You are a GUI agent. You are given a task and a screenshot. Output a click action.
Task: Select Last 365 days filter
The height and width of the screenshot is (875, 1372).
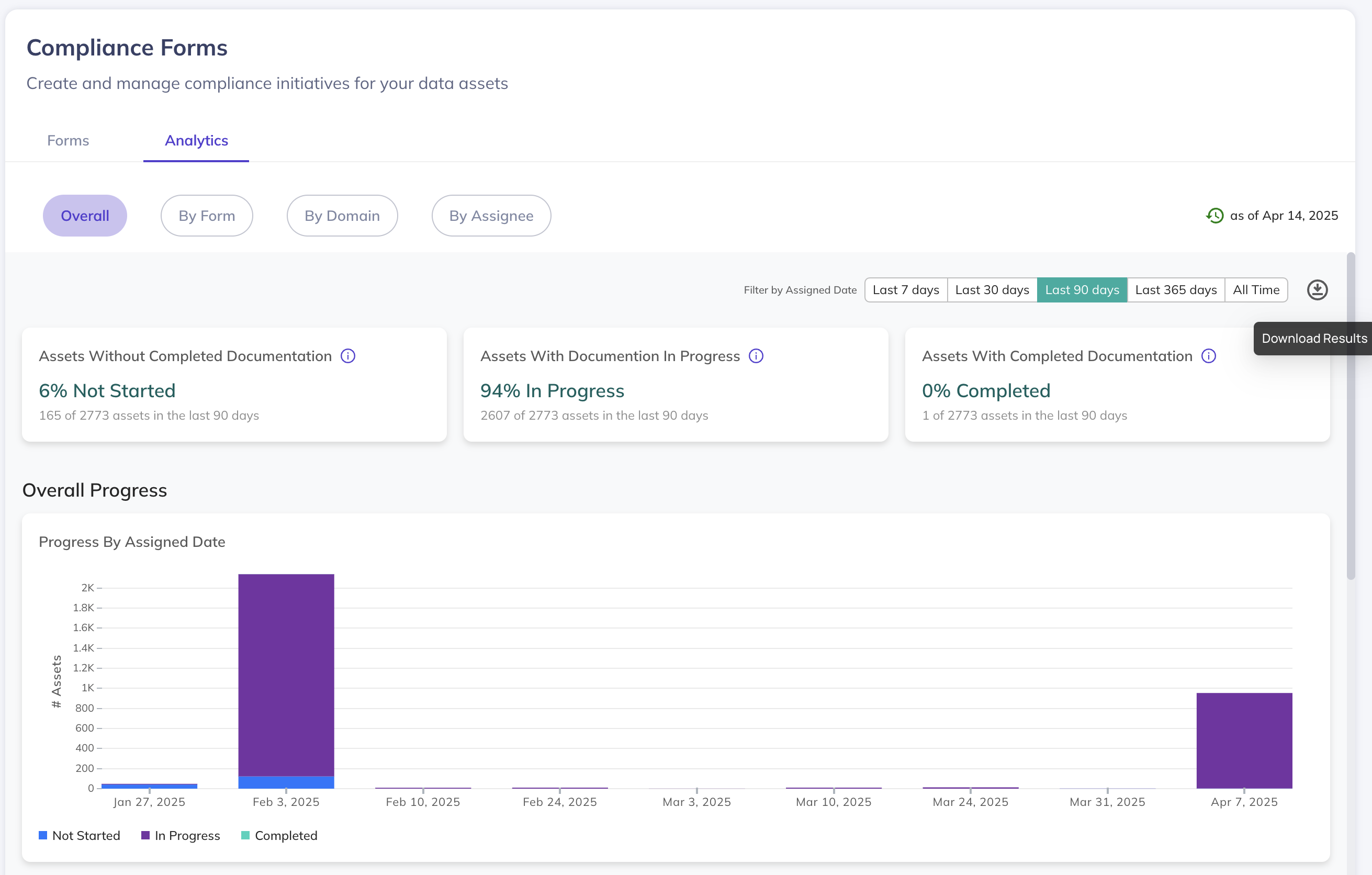[x=1175, y=290]
